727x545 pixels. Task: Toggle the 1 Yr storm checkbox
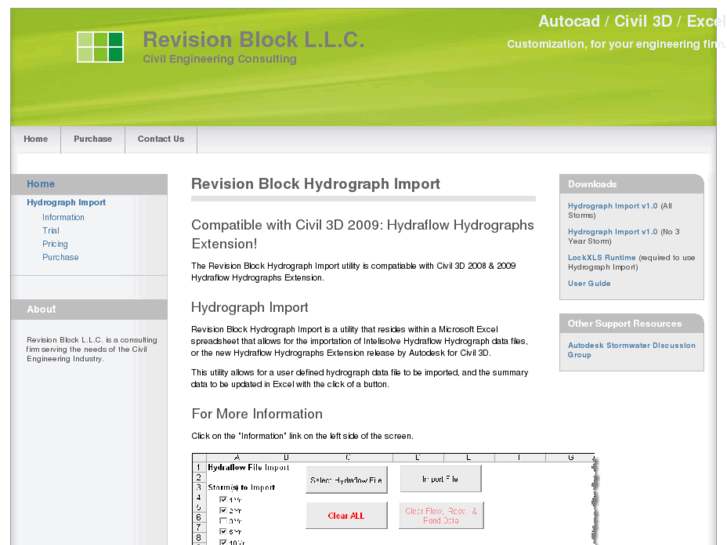pos(223,500)
